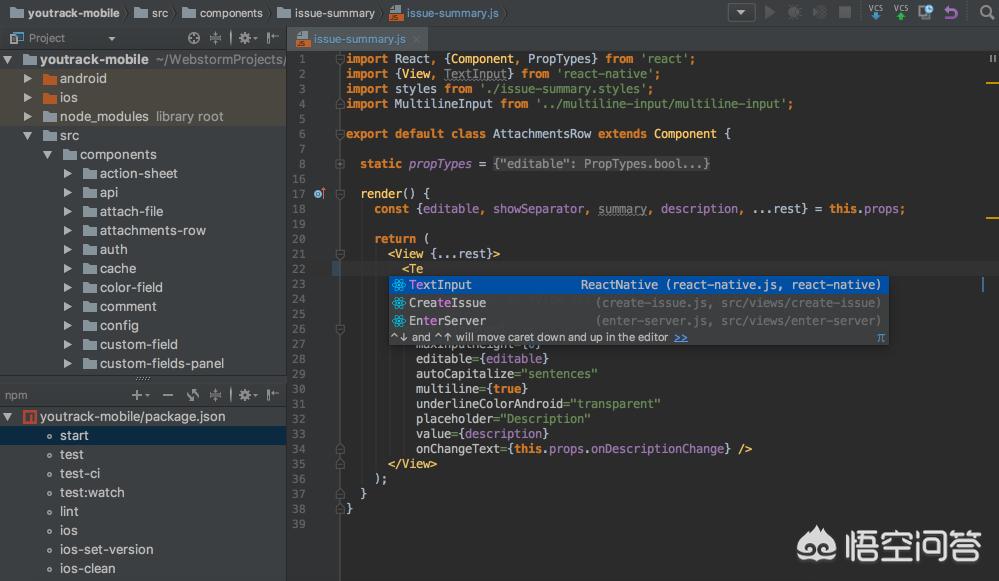The width and height of the screenshot is (999, 581).
Task: Fold the render method in gutter
Action: click(340, 193)
